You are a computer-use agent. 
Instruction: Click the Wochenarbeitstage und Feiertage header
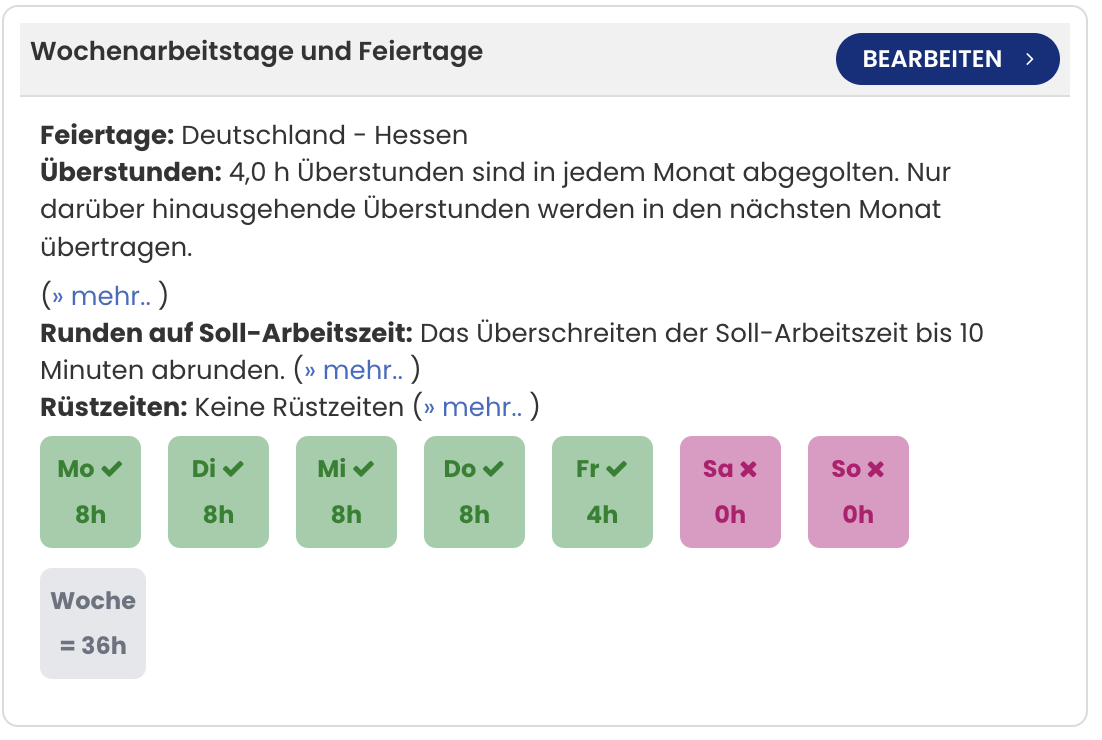coord(257,52)
